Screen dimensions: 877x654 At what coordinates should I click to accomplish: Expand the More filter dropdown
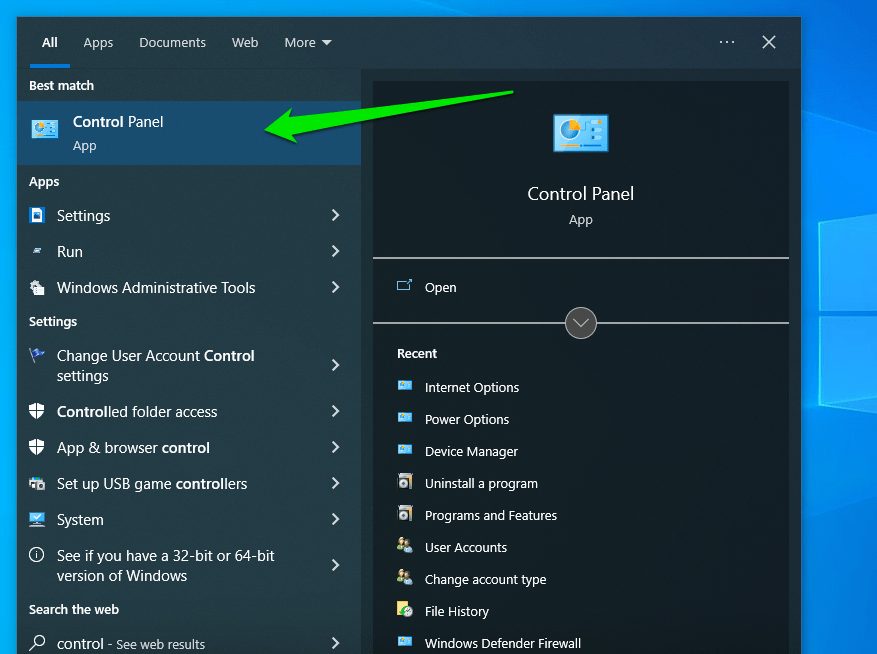pos(308,43)
